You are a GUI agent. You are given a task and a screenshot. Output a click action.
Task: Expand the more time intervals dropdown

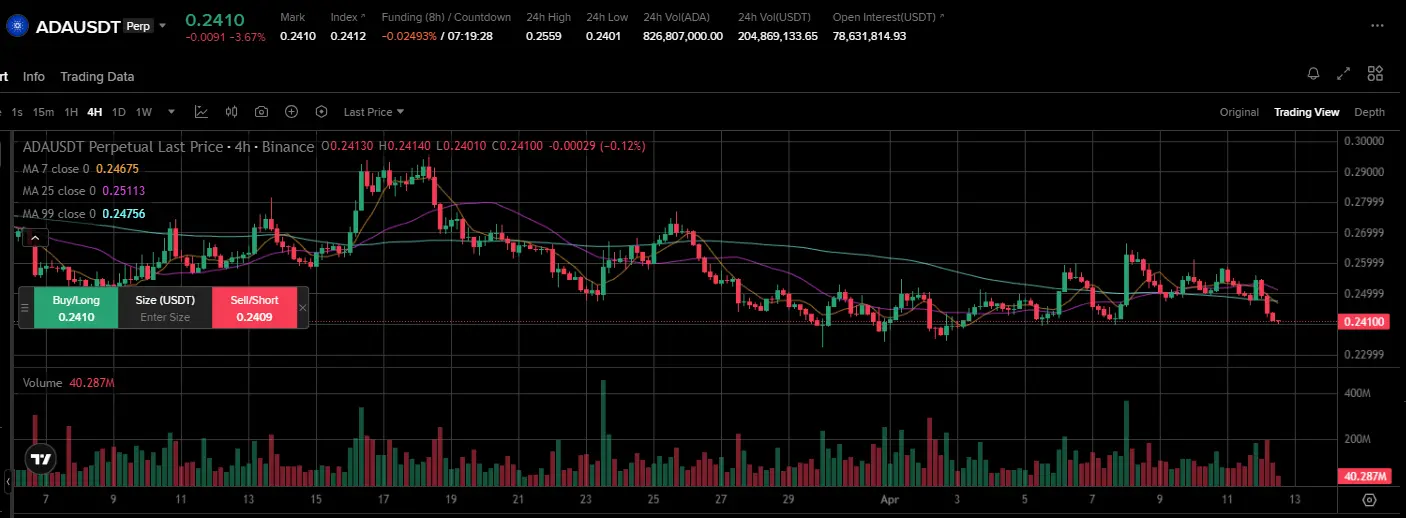click(x=171, y=112)
